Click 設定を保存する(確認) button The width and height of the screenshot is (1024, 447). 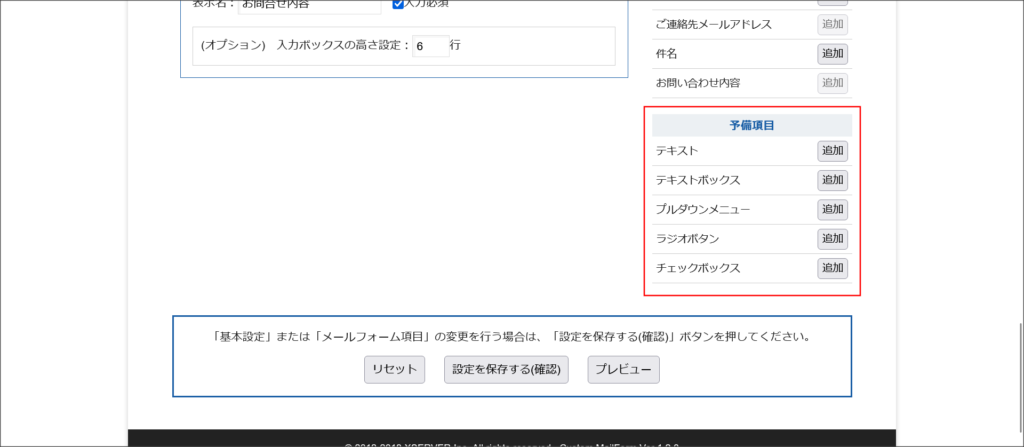coord(506,369)
